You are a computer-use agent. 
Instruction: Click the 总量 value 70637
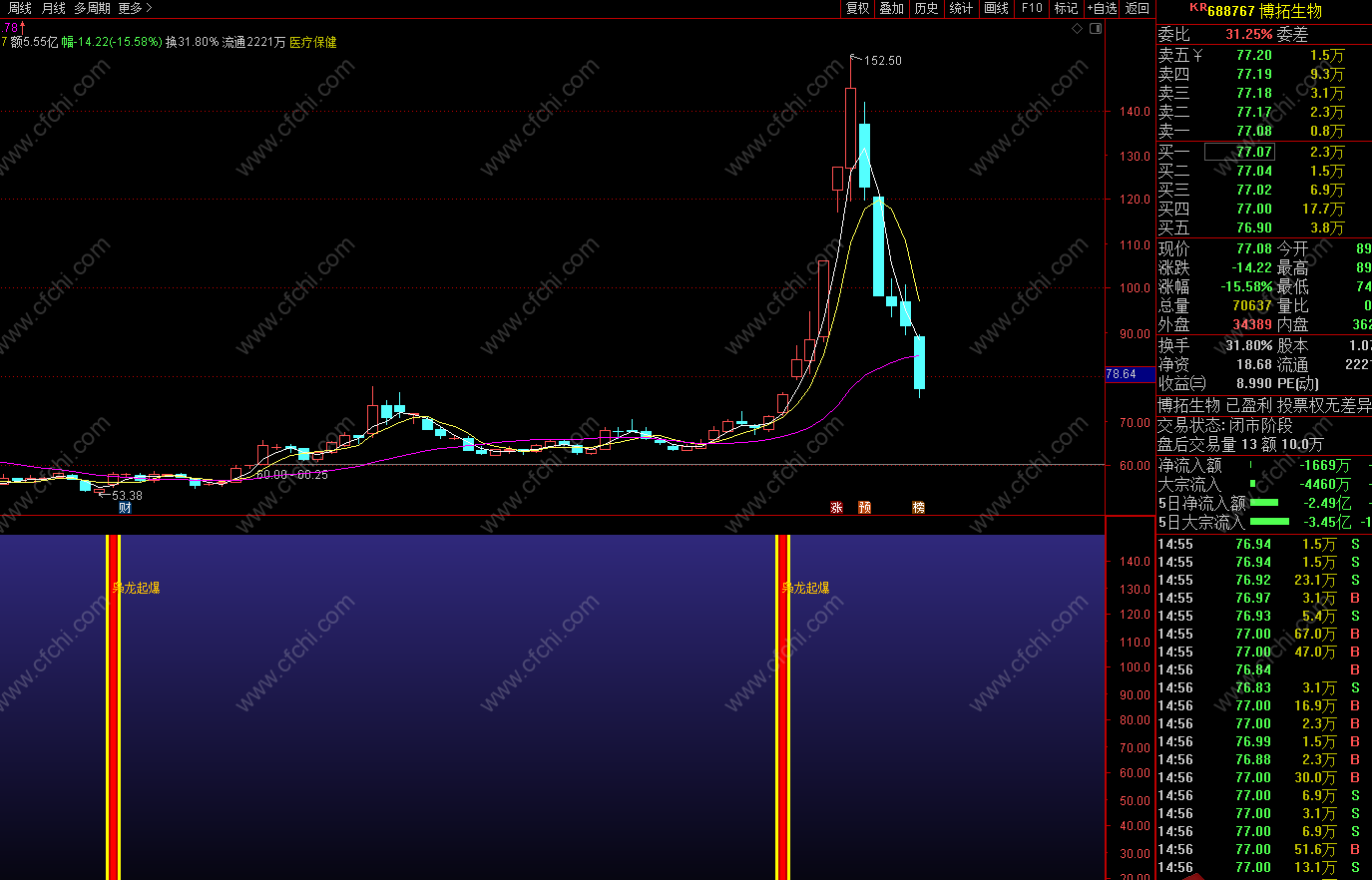pyautogui.click(x=1252, y=305)
